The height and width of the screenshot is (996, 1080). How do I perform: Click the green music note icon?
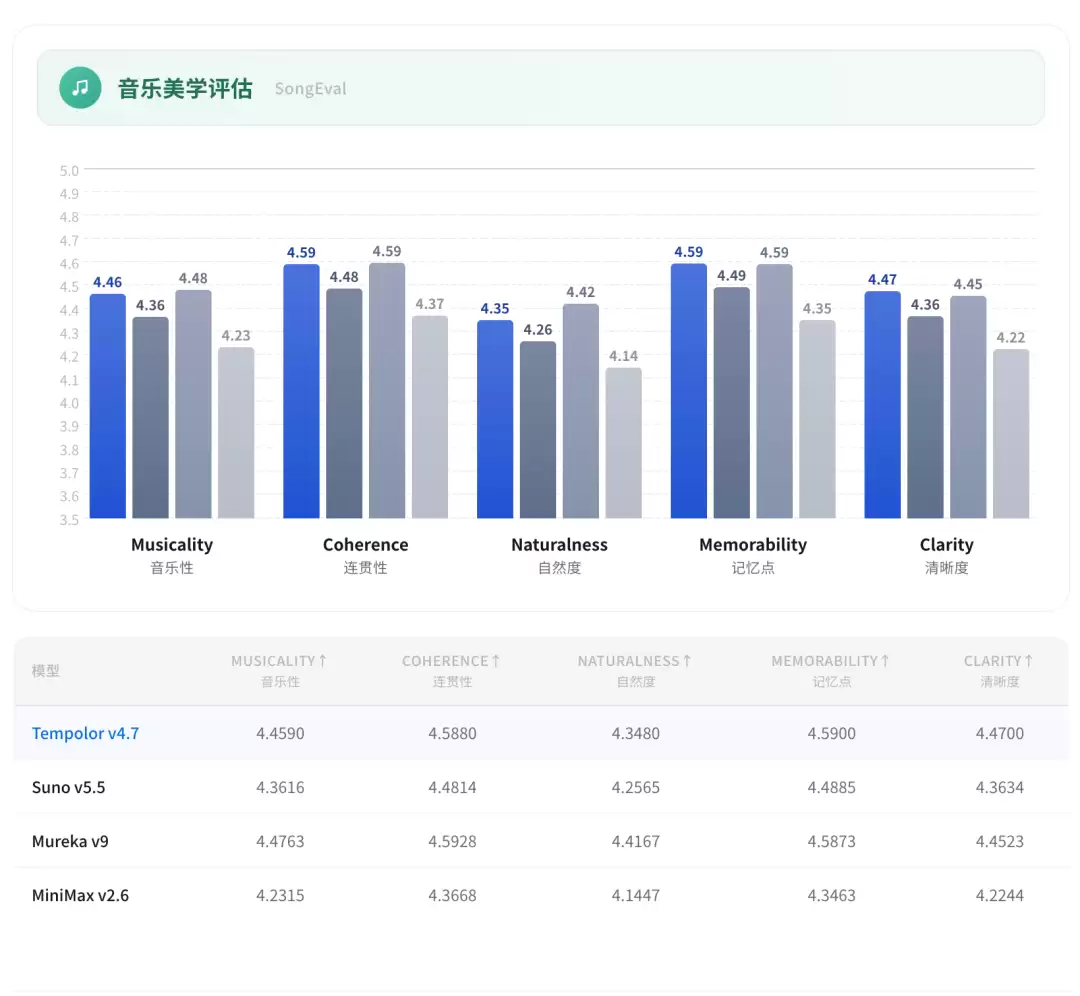click(80, 87)
